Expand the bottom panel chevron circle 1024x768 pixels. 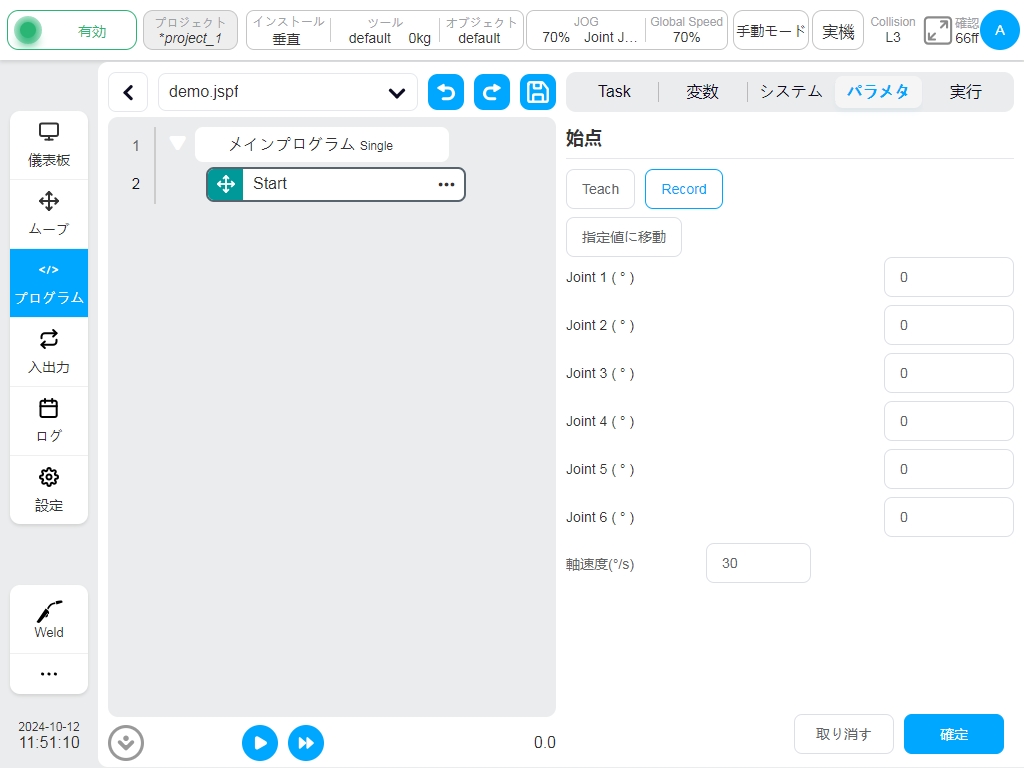126,743
